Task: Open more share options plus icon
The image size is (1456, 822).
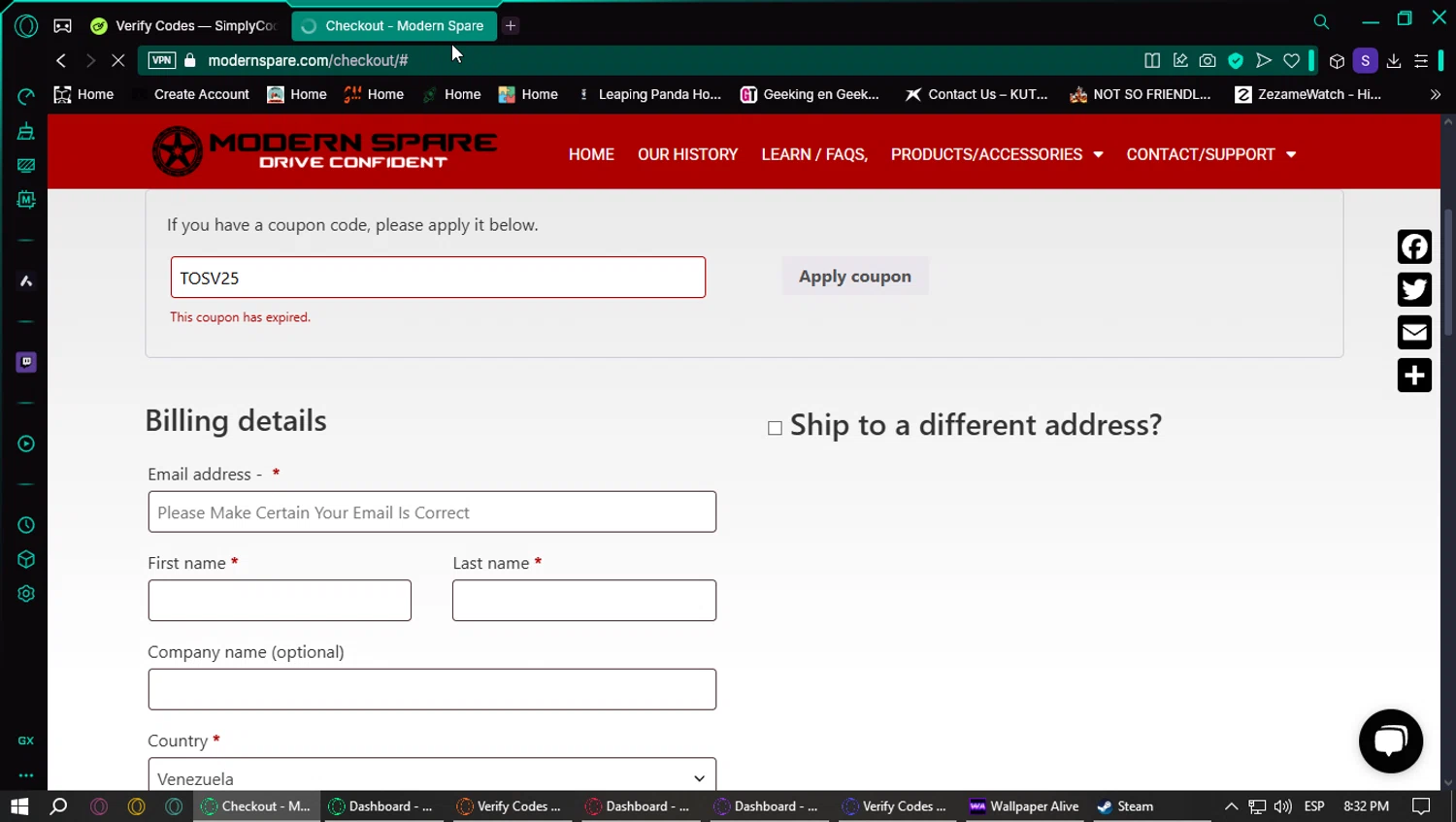Action: (x=1414, y=375)
